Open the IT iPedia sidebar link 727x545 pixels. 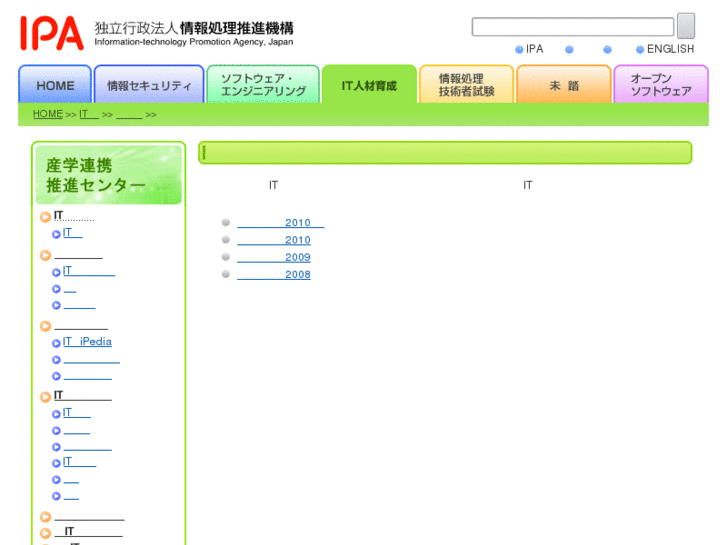pyautogui.click(x=87, y=342)
